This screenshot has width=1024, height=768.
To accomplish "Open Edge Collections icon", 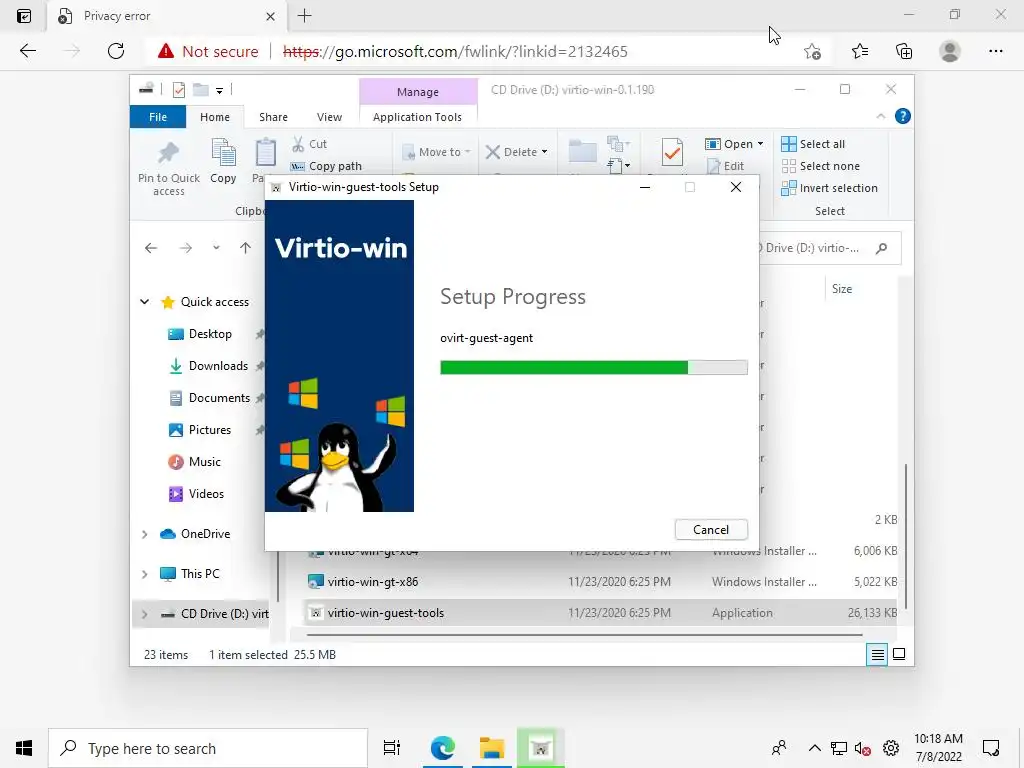I will 904,51.
